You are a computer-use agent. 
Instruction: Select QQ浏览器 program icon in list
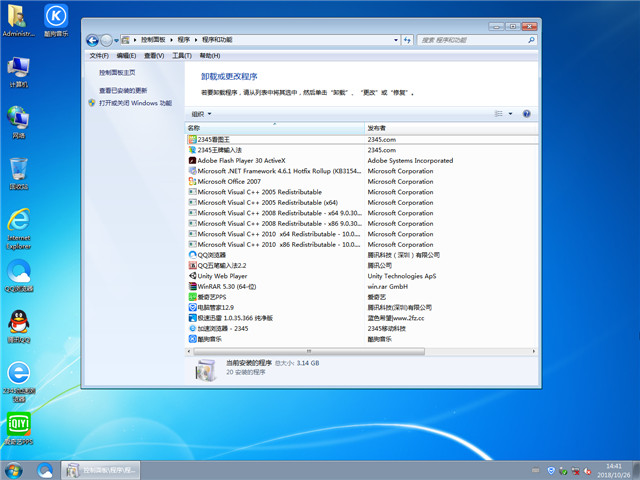(192, 255)
